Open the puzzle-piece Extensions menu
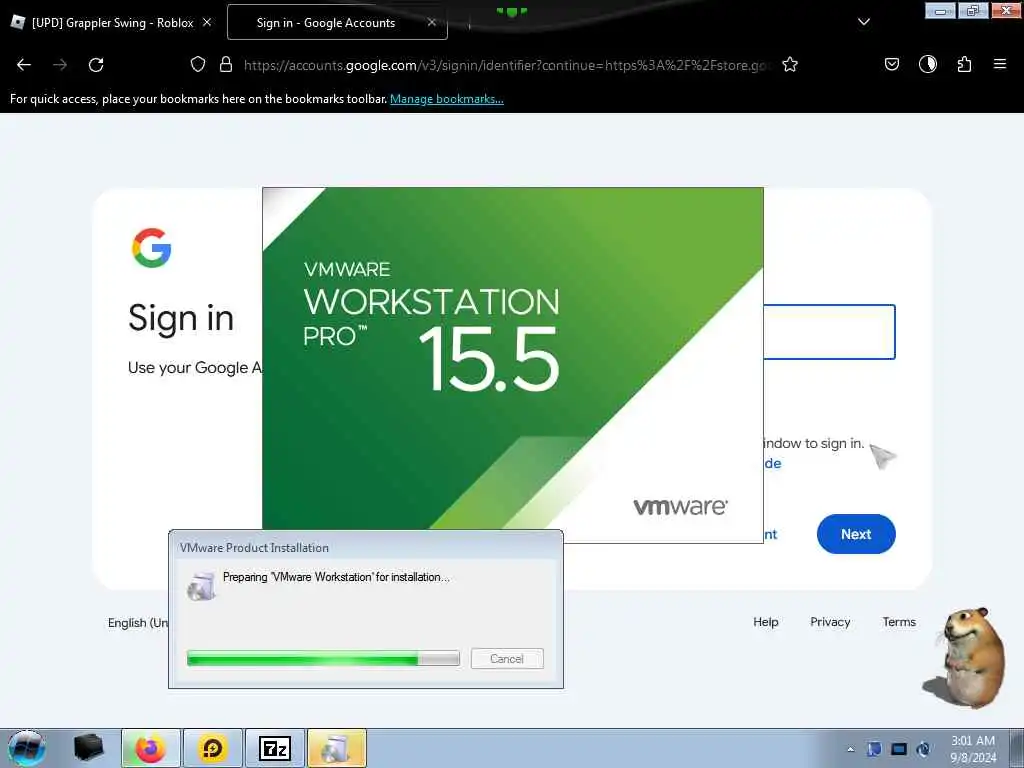This screenshot has width=1024, height=768. pyautogui.click(x=964, y=64)
